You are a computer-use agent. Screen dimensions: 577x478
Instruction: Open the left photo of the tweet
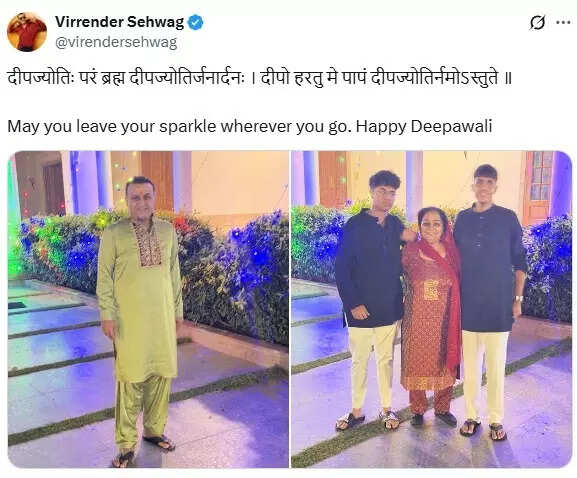tap(148, 309)
